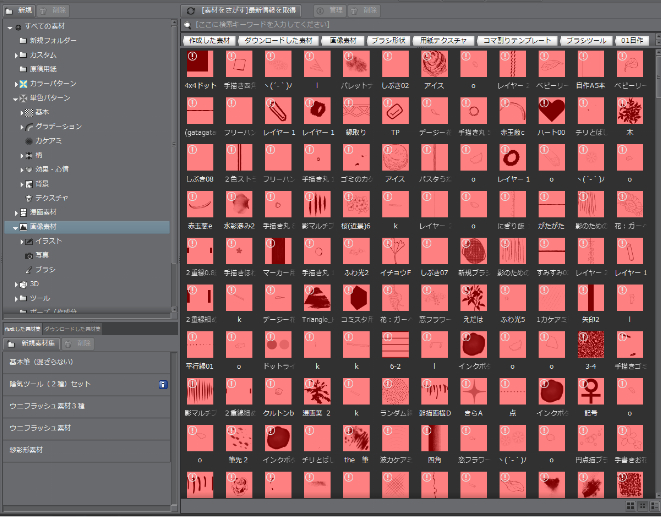Screen dimensions: 661x517
Task: Toggle the ダウンロードした素材 tag filter
Action: point(279,40)
